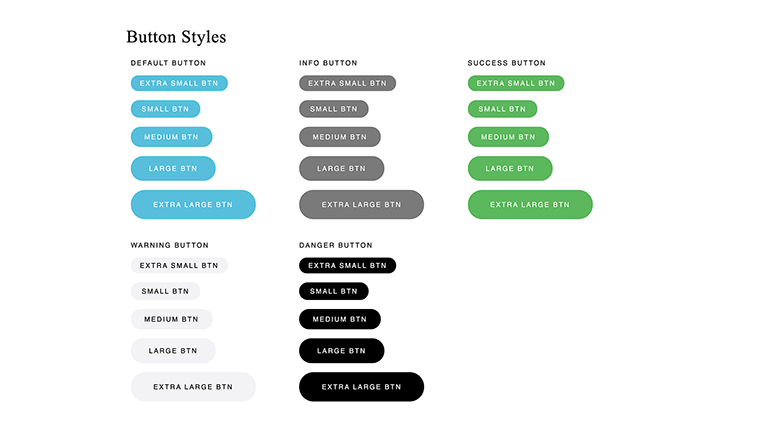This screenshot has height=423, width=758.
Task: Click the green Small Btn under Success Button
Action: [x=502, y=109]
